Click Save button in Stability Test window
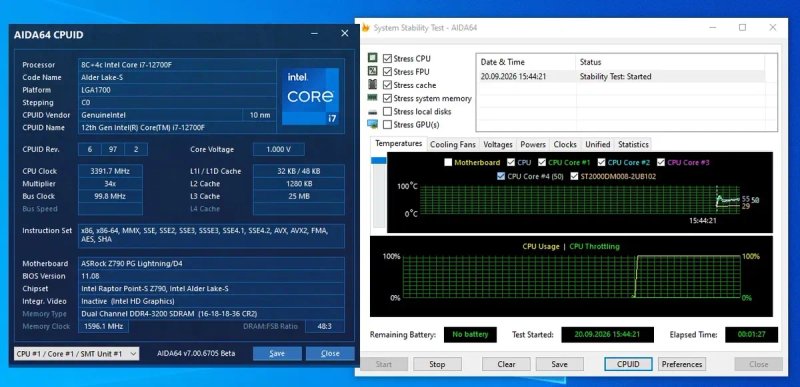 pos(559,364)
